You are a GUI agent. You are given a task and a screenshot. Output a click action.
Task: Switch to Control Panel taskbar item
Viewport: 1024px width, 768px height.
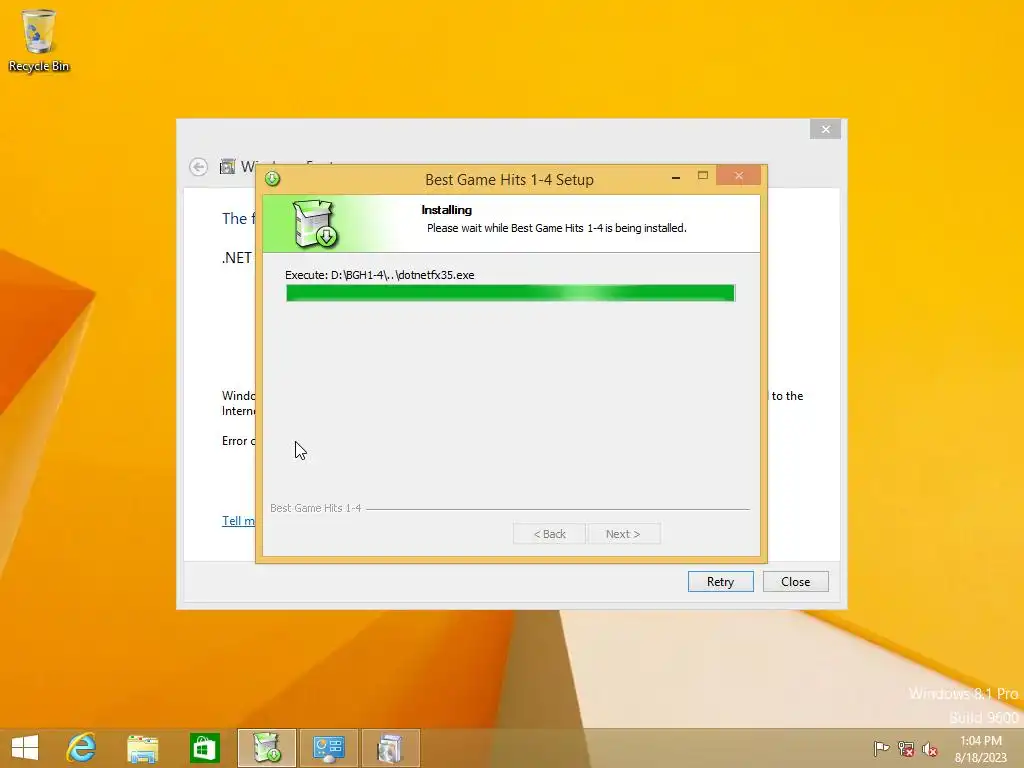(328, 748)
